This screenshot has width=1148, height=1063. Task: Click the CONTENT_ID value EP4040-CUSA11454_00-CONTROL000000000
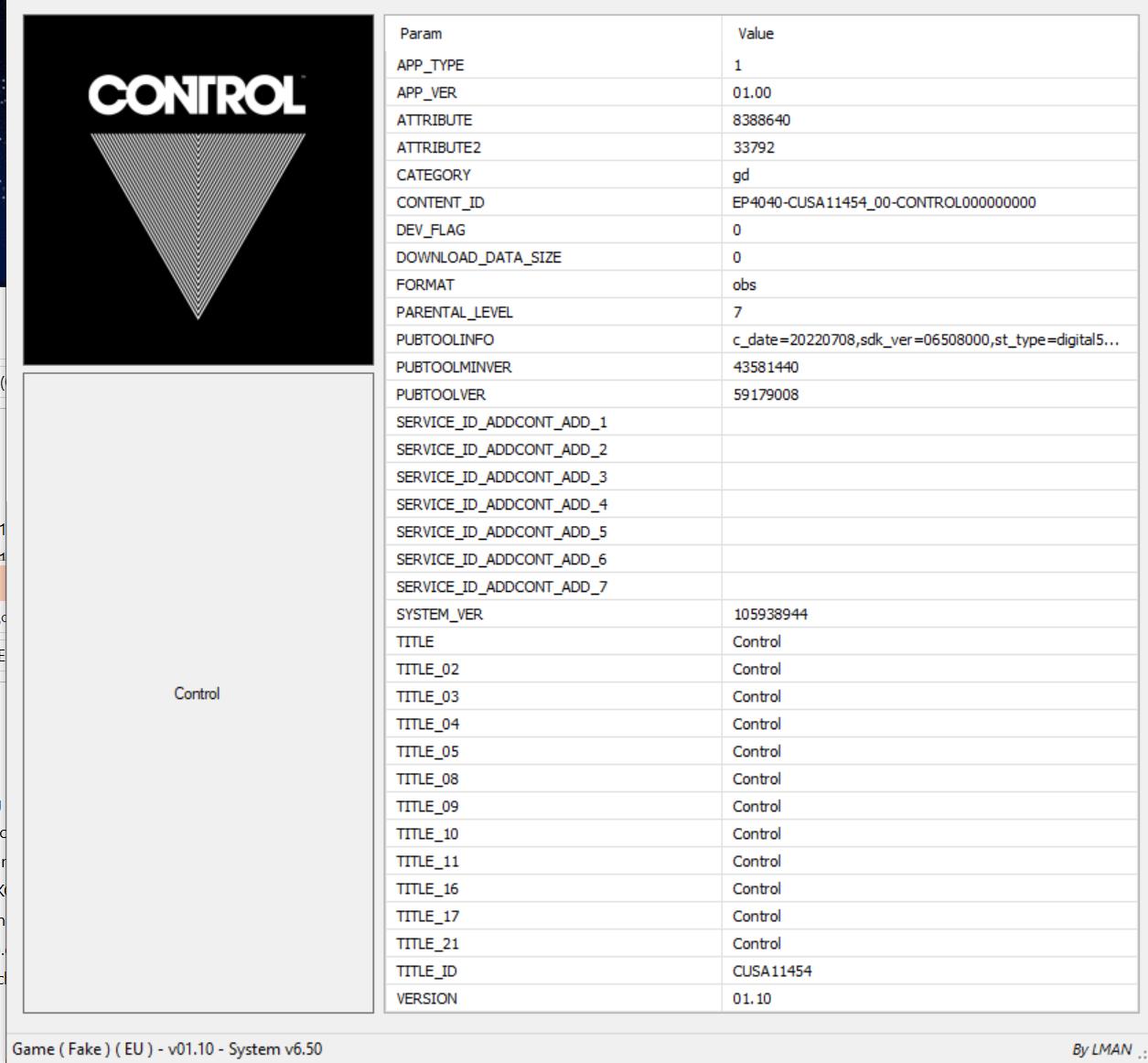click(884, 202)
